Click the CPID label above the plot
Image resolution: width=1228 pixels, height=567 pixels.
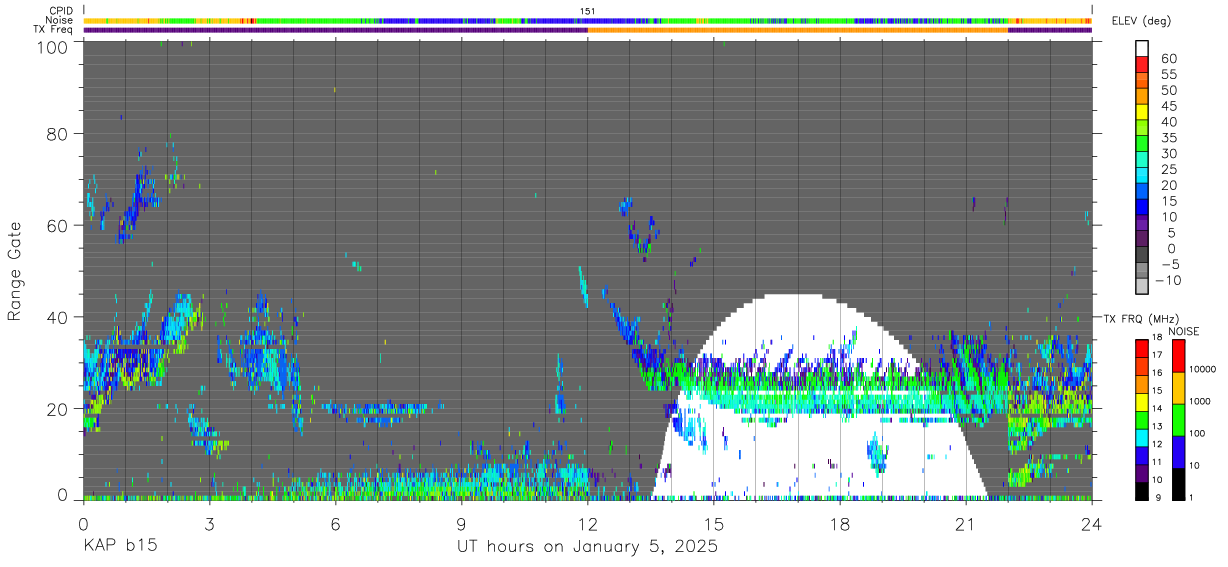62,11
